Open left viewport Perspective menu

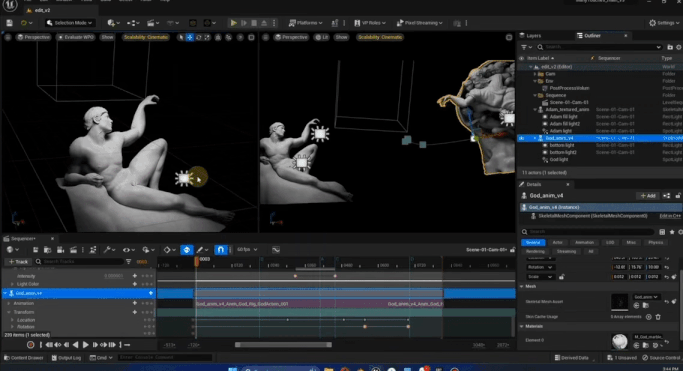pyautogui.click(x=34, y=37)
